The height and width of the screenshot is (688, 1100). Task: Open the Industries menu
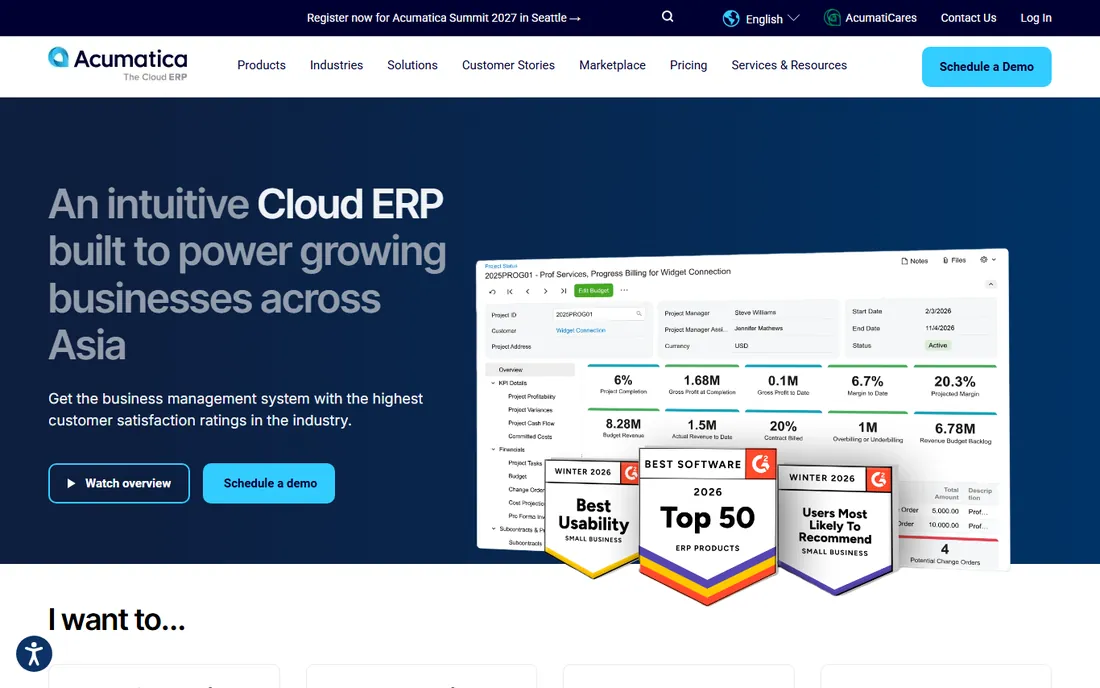[x=336, y=65]
